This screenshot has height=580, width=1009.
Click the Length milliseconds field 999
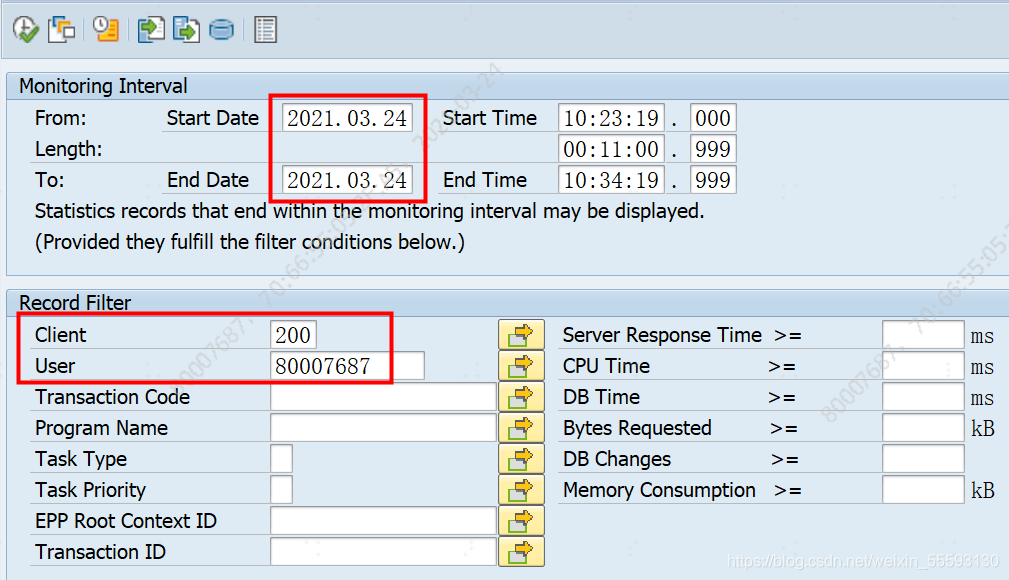tap(713, 149)
